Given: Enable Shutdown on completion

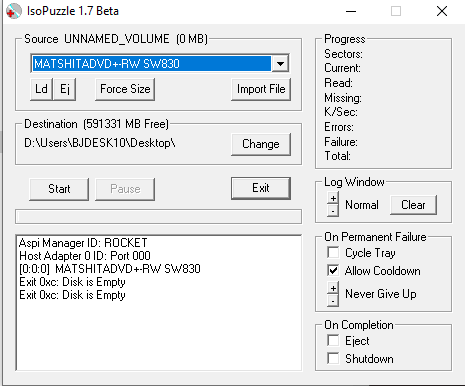Looking at the screenshot, I should click(333, 359).
